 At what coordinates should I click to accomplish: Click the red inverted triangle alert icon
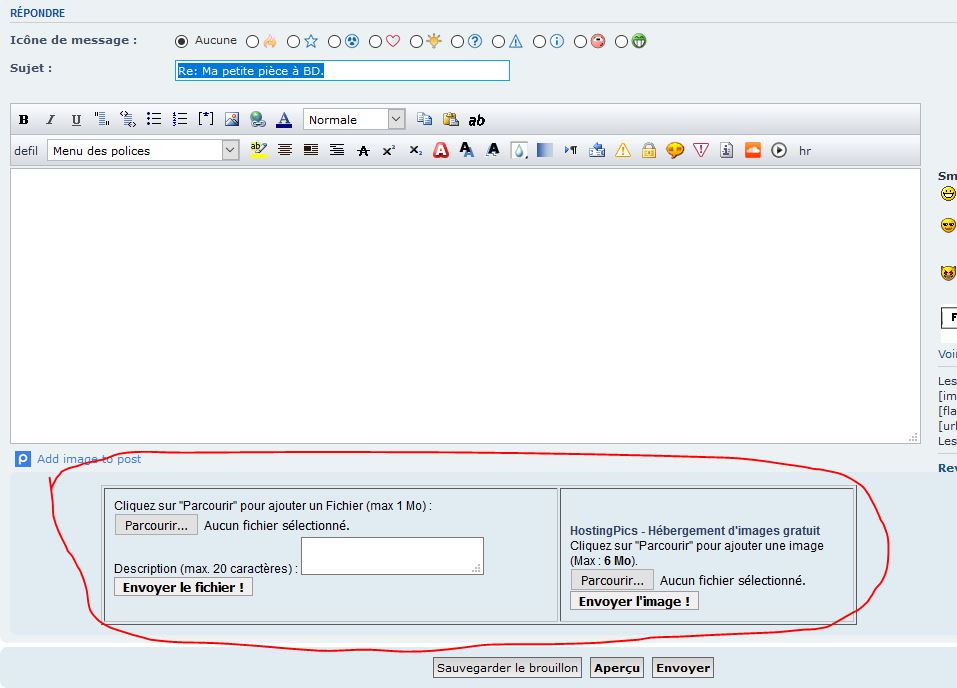(701, 150)
